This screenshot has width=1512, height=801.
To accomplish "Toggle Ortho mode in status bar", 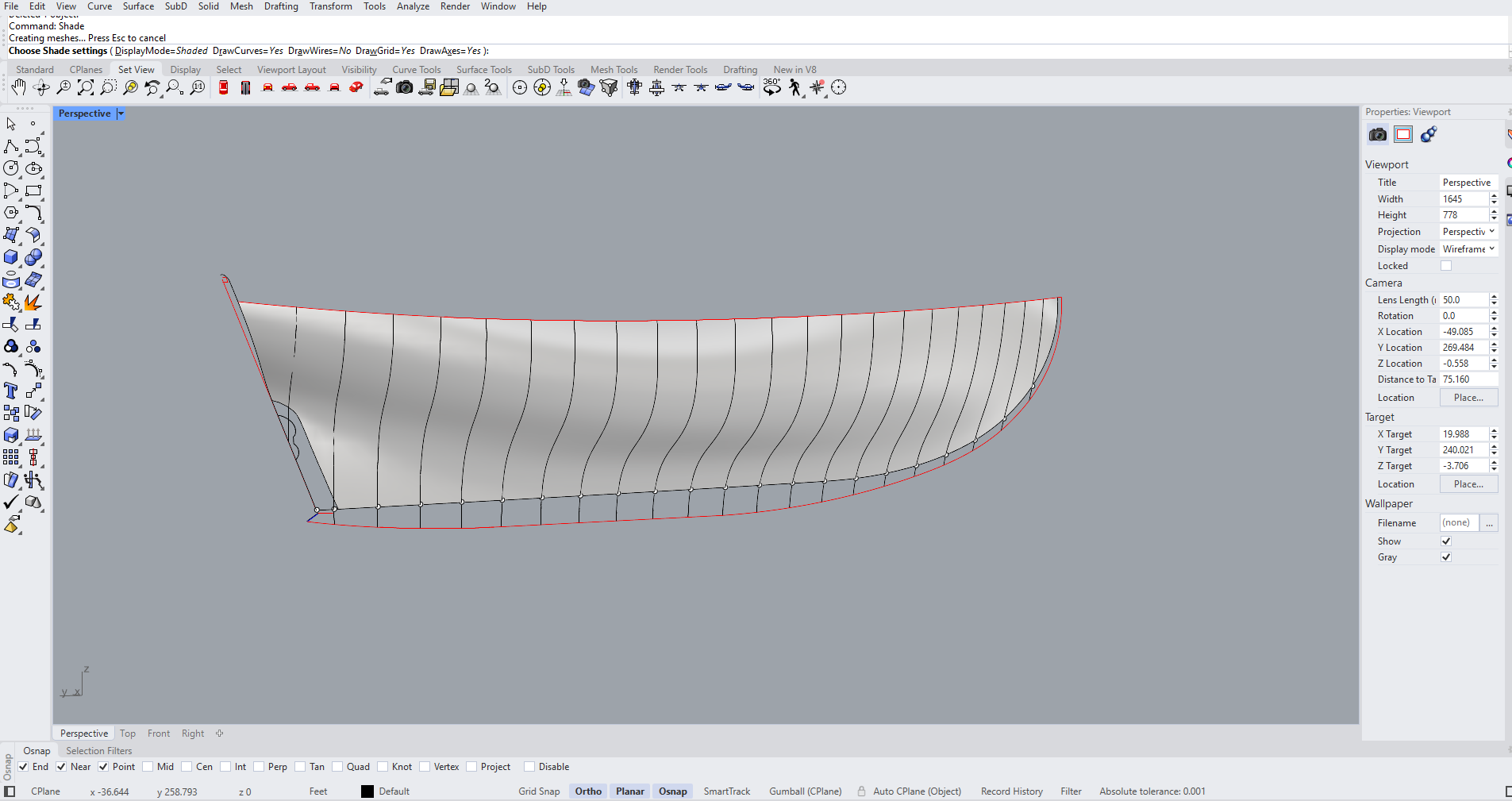I will (x=588, y=791).
